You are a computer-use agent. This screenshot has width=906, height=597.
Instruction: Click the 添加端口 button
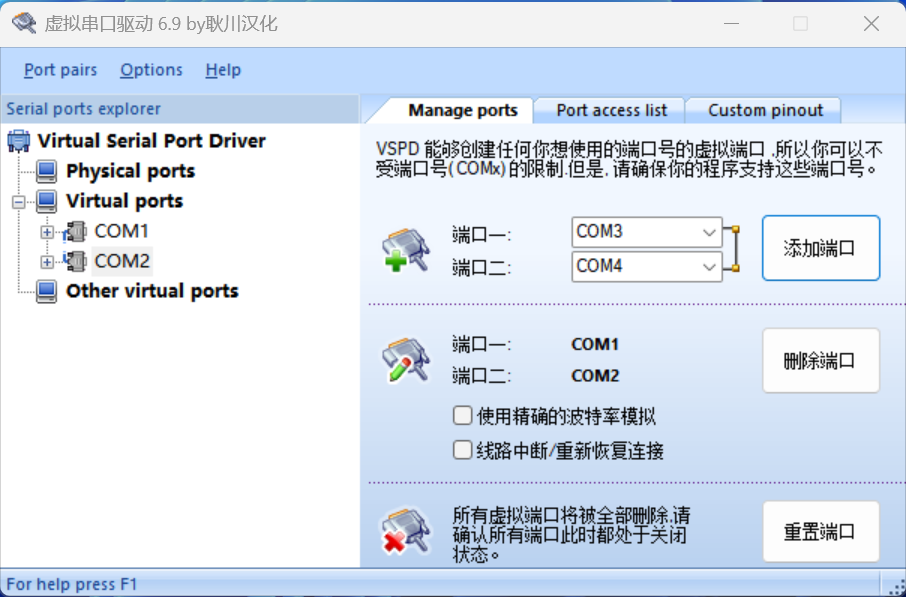point(820,248)
